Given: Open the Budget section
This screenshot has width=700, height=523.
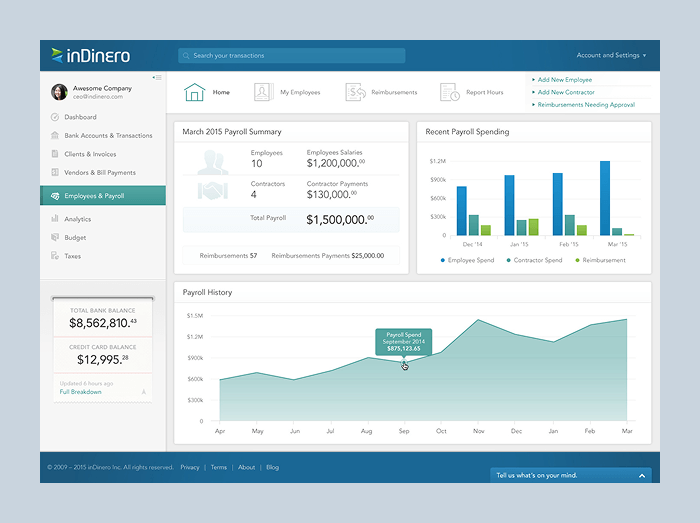Looking at the screenshot, I should 75,237.
